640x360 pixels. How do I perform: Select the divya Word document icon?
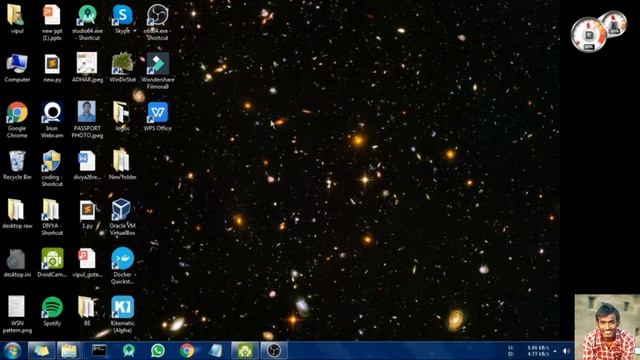87,161
